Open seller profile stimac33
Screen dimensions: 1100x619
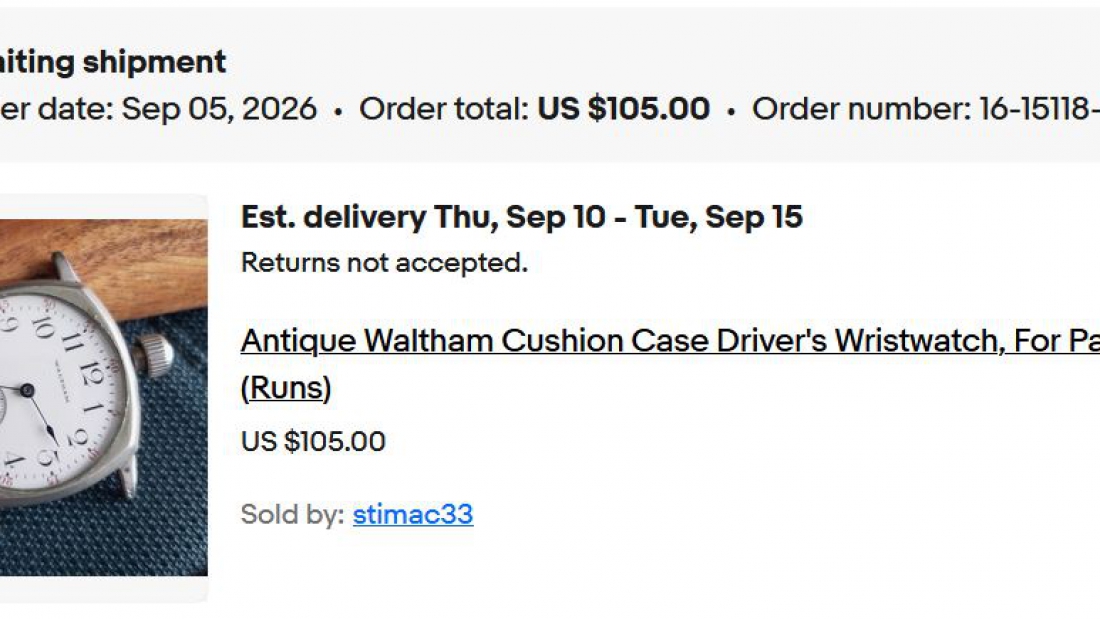click(x=412, y=514)
